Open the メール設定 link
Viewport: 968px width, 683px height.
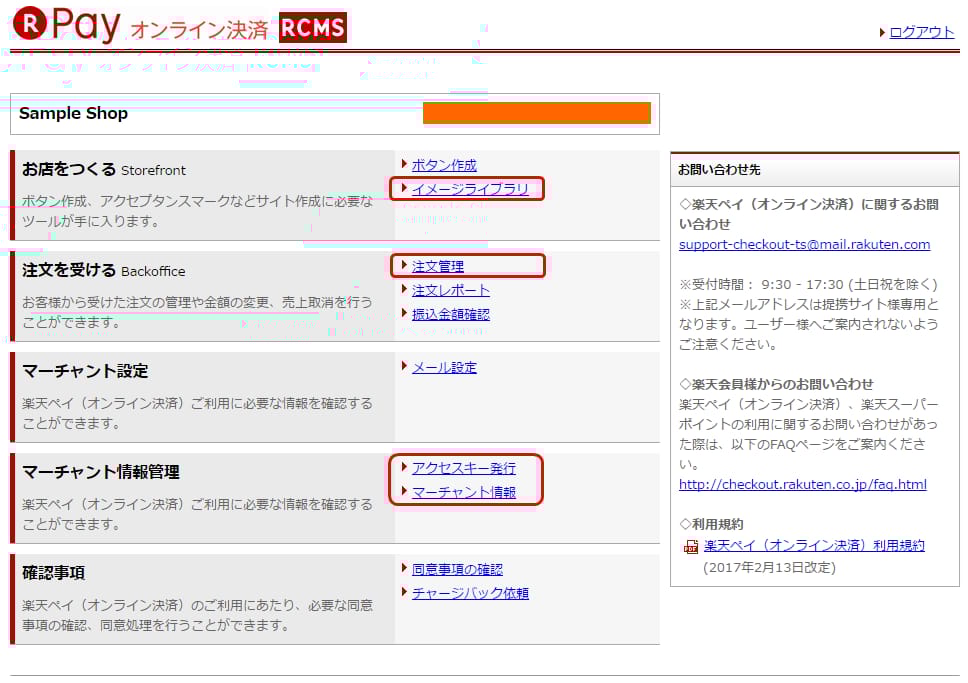[x=444, y=367]
